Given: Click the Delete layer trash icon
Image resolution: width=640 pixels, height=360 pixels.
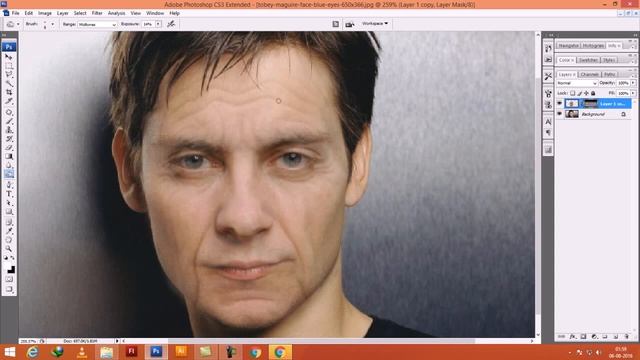Looking at the screenshot, I should [627, 336].
